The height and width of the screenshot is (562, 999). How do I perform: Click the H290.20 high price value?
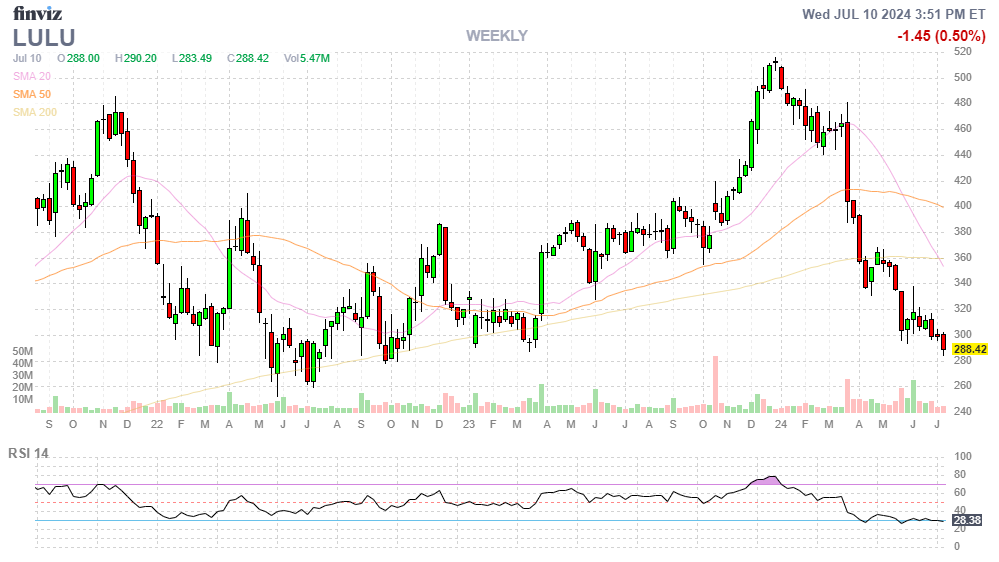[x=135, y=58]
